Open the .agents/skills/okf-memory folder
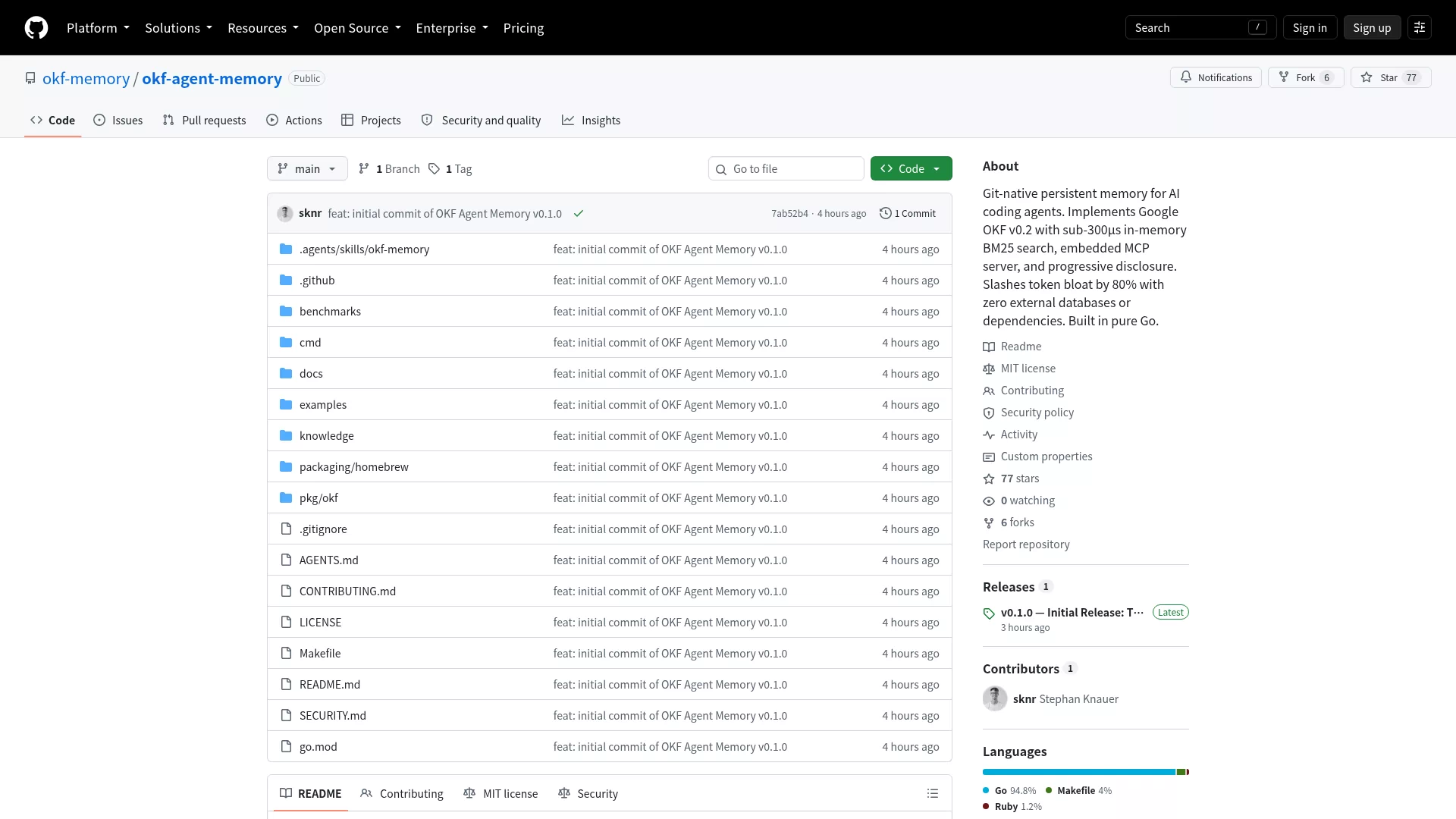This screenshot has width=1456, height=819. click(364, 249)
